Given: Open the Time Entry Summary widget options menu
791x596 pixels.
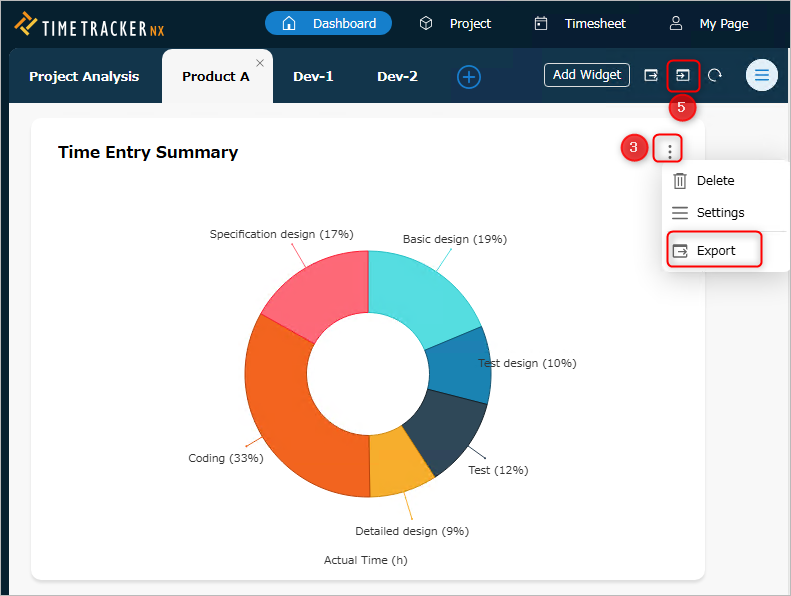Looking at the screenshot, I should pyautogui.click(x=669, y=150).
